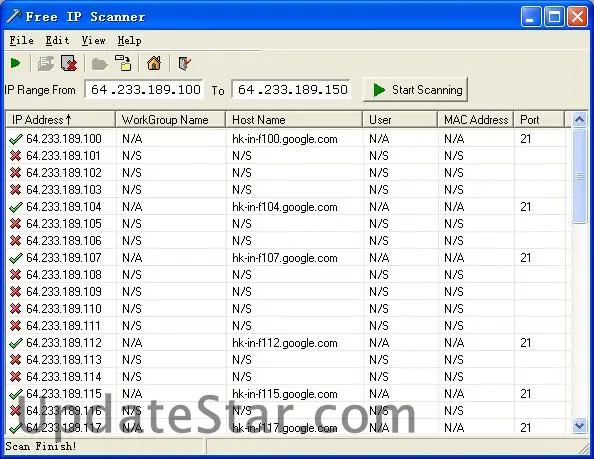Click green check icon for 64.233.189.112
This screenshot has height=459, width=594.
coord(16,343)
